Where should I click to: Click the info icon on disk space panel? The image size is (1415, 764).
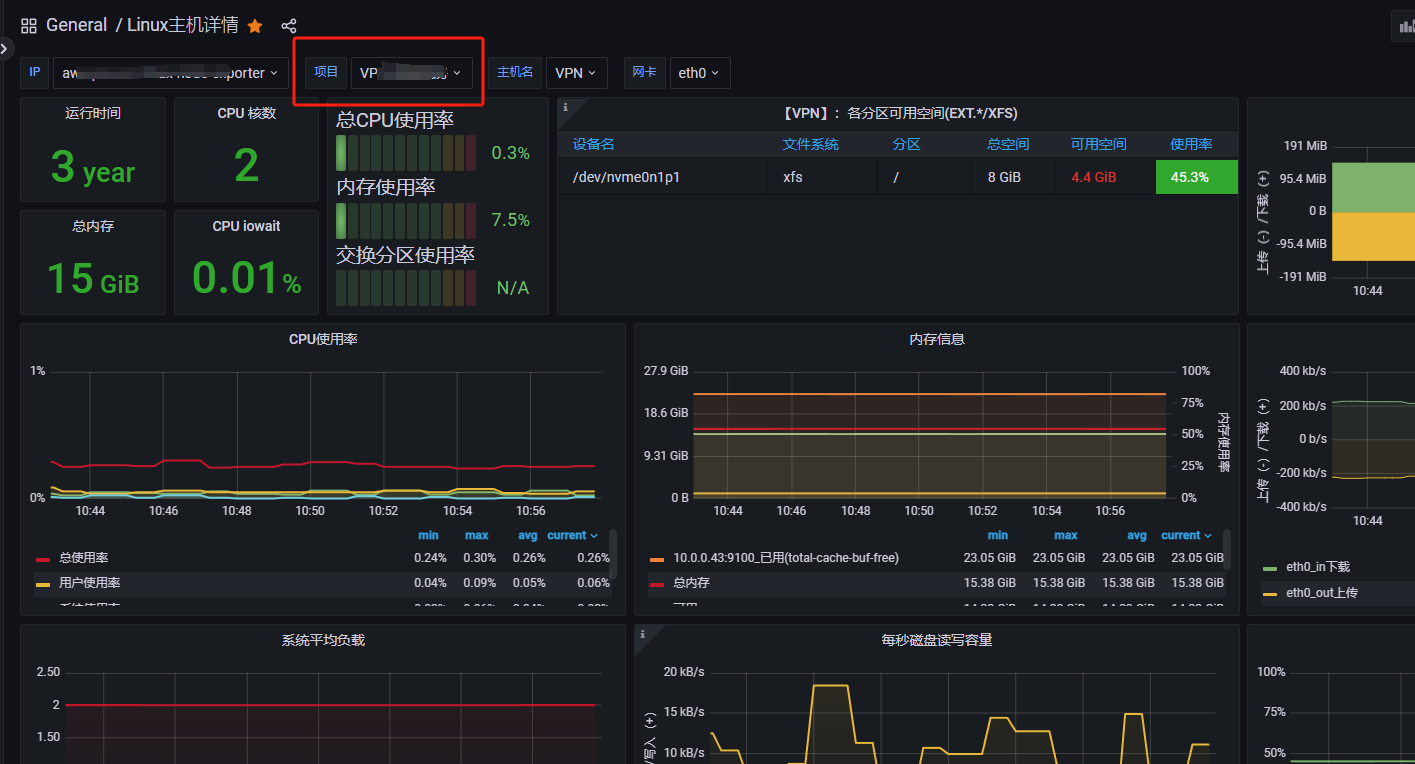[x=566, y=106]
